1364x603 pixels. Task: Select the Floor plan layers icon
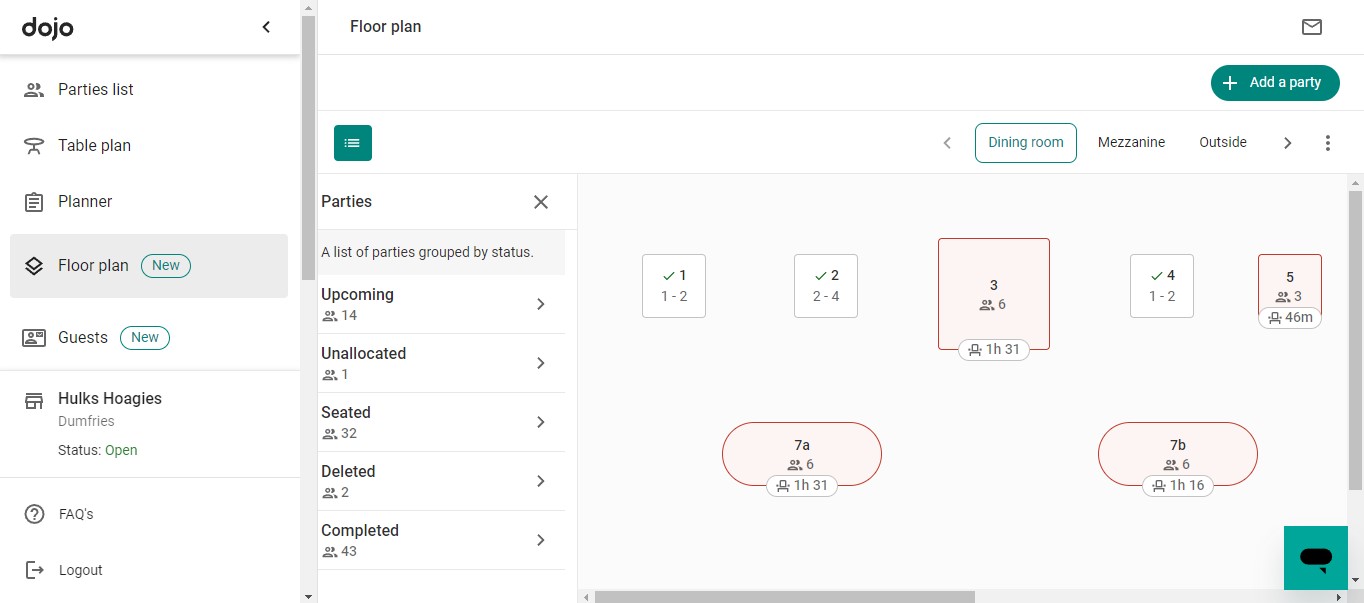coord(33,265)
